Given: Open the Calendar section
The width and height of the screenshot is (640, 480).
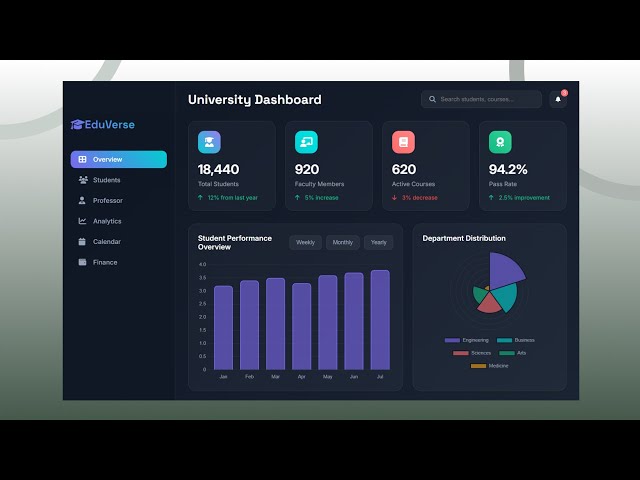Looking at the screenshot, I should 119,242.
